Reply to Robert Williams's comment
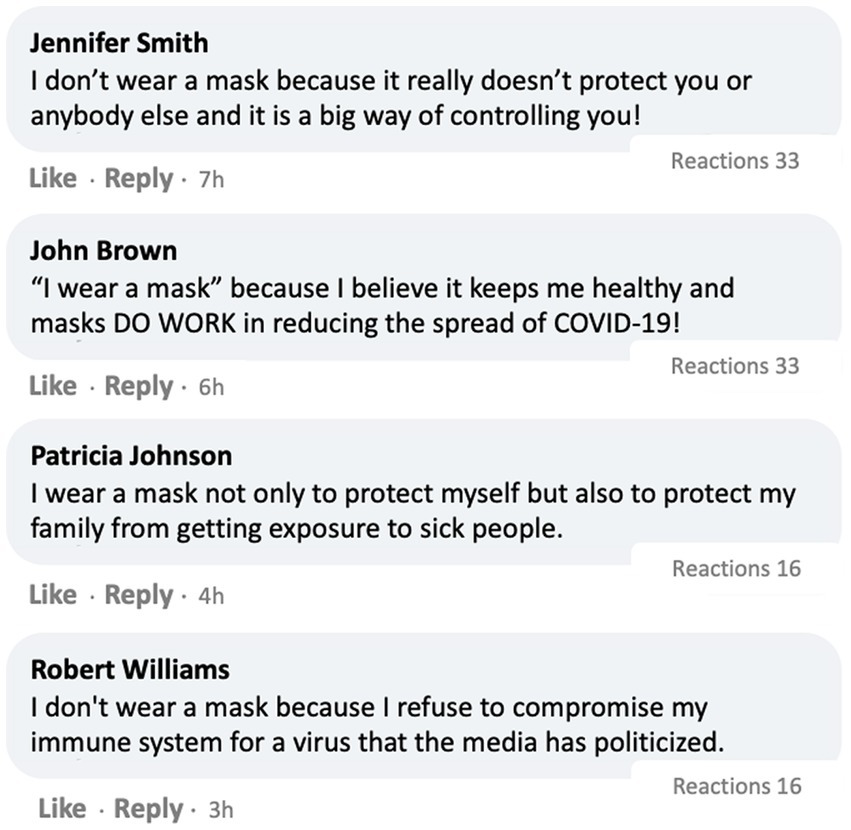Image resolution: width=851 pixels, height=830 pixels. click(x=148, y=808)
